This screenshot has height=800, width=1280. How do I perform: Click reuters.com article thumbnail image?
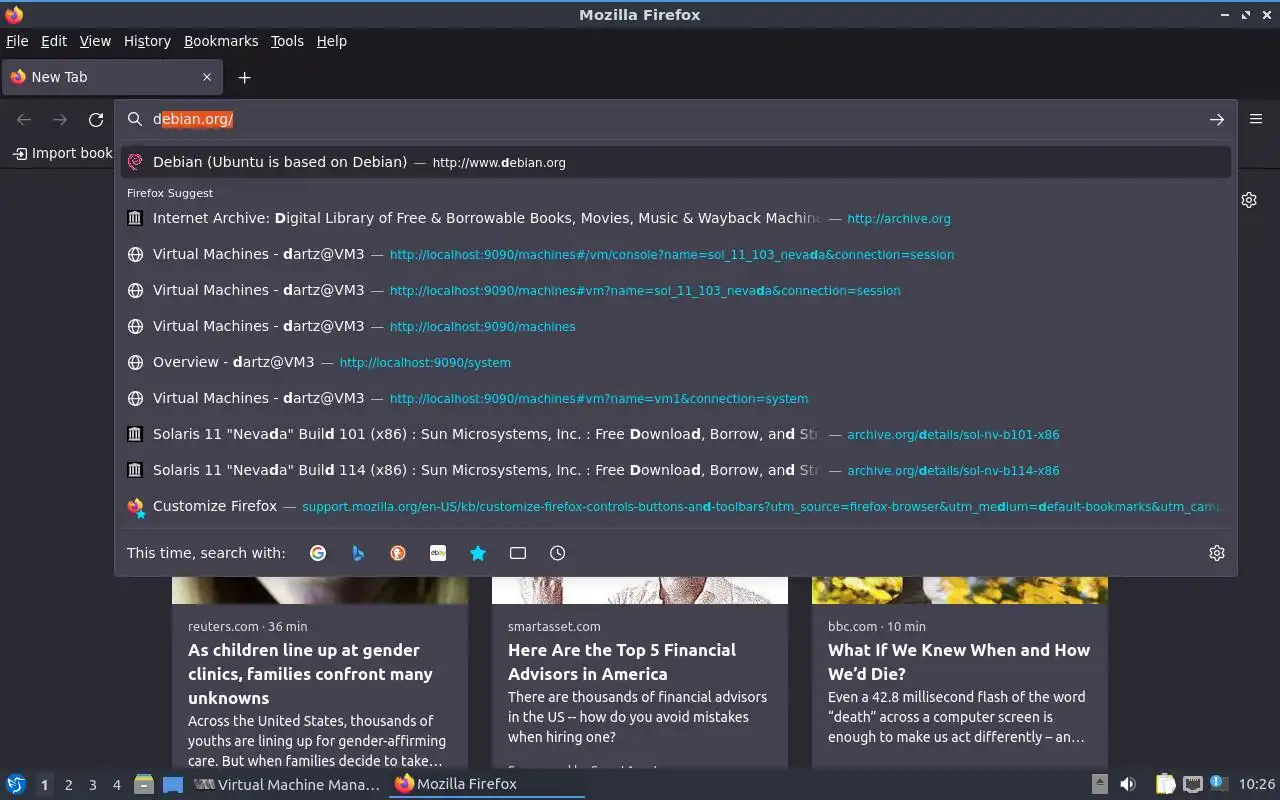(x=320, y=590)
